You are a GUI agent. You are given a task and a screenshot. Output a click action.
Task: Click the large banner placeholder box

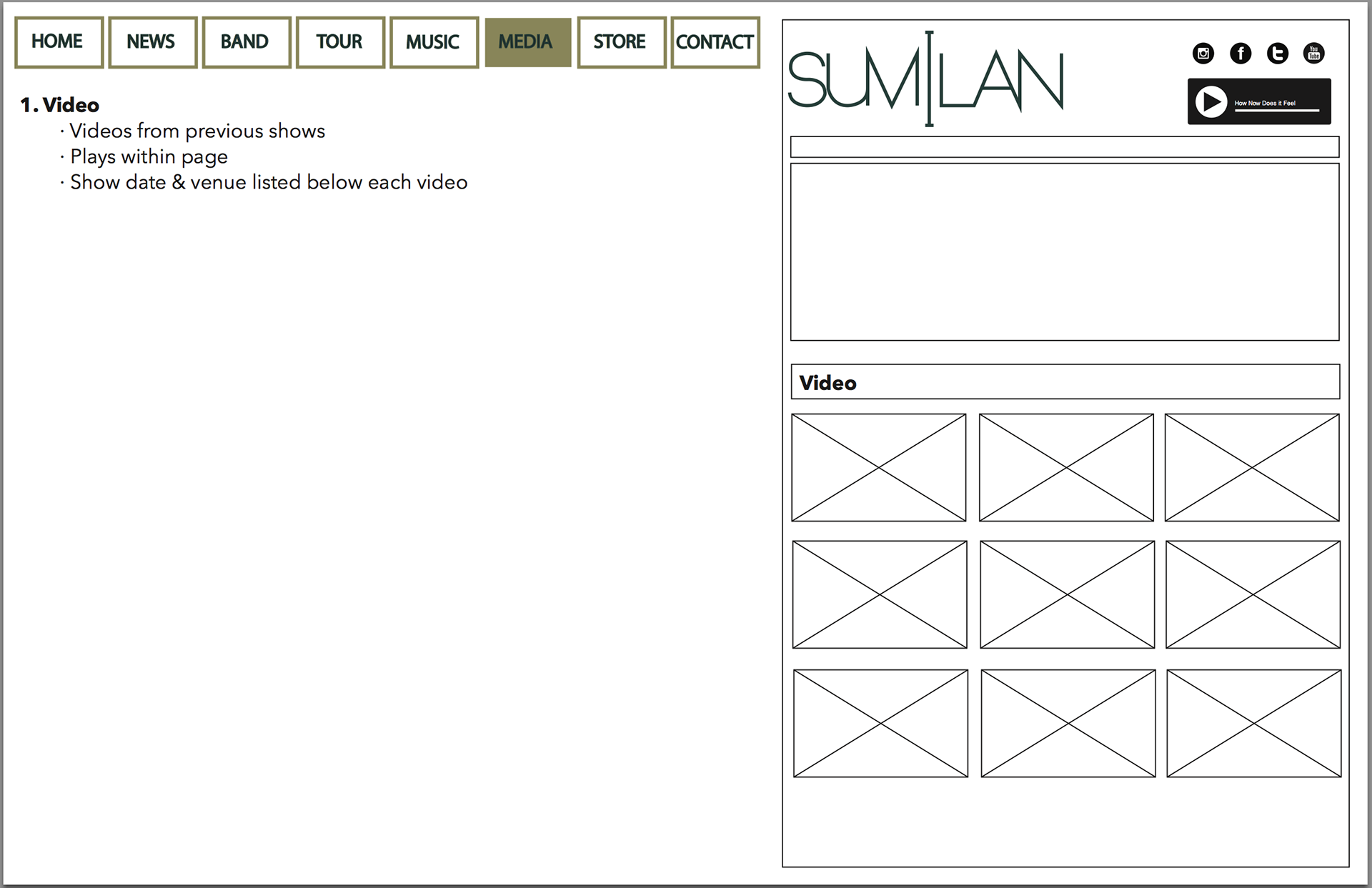click(1064, 251)
